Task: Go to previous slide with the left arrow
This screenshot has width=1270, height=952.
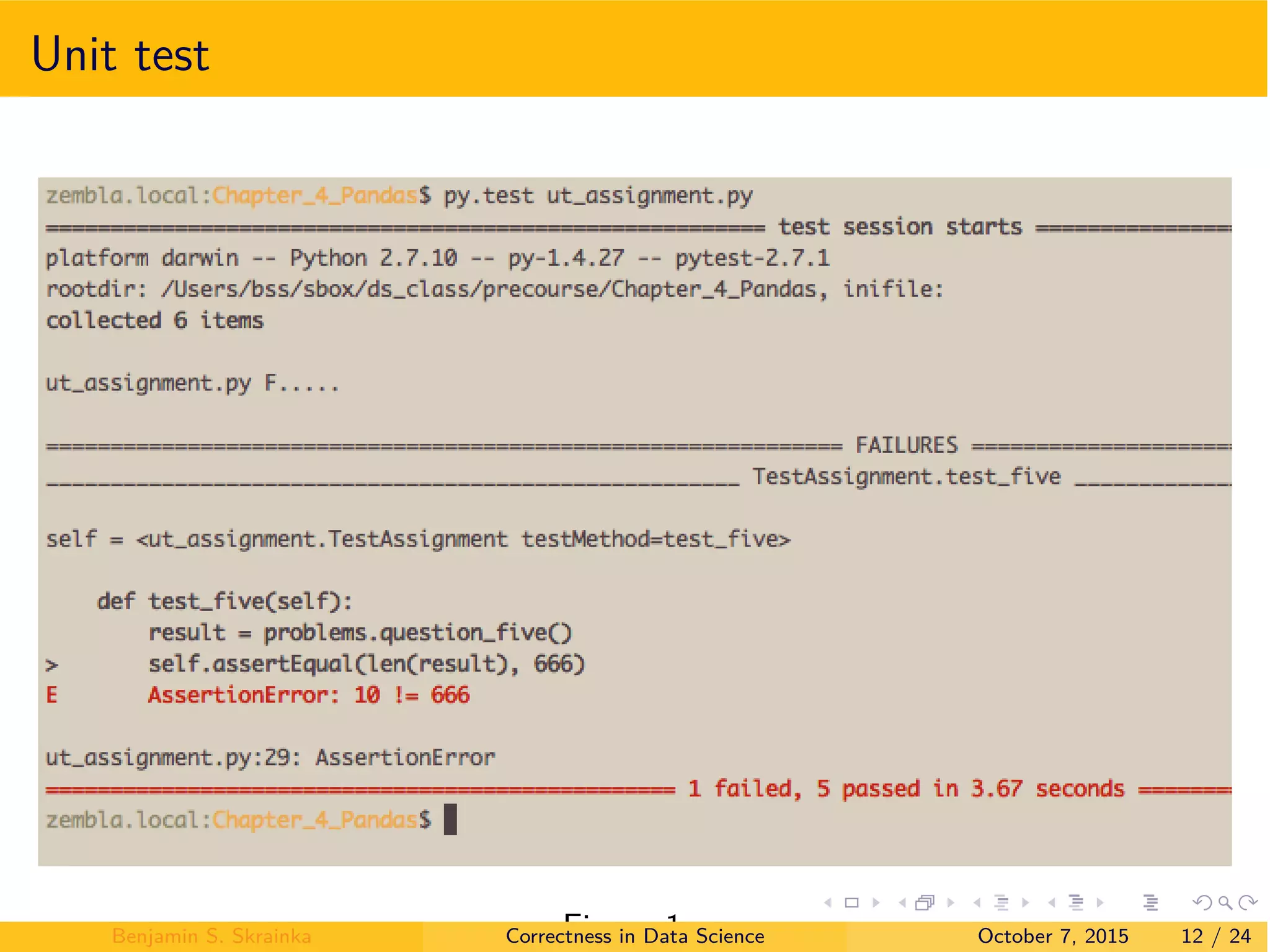Action: tap(828, 903)
